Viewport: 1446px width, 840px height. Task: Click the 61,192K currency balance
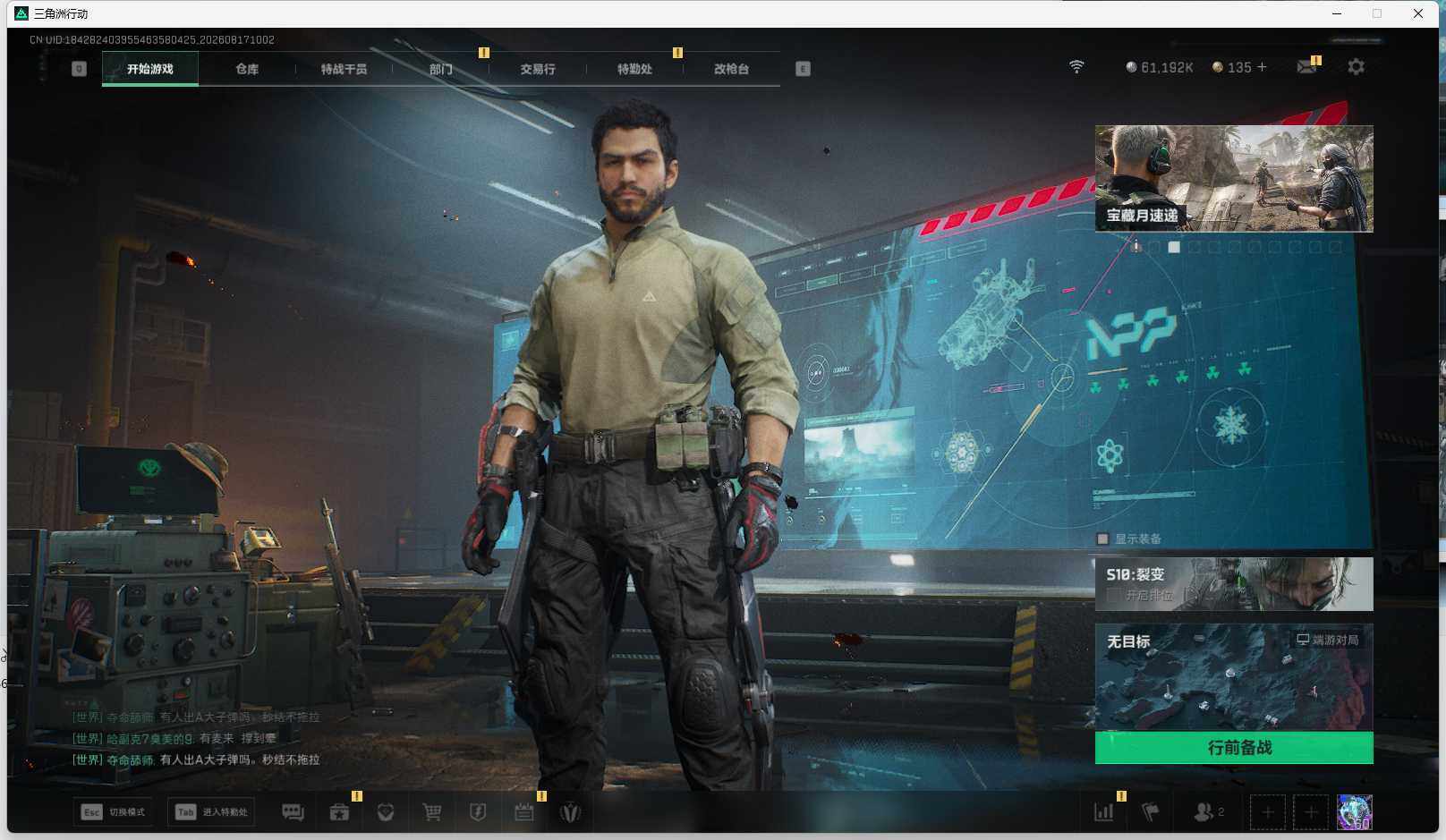point(1159,68)
